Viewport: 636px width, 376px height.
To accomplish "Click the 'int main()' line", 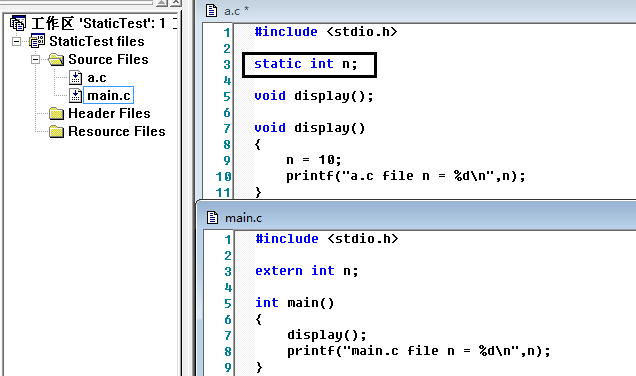I will point(294,303).
